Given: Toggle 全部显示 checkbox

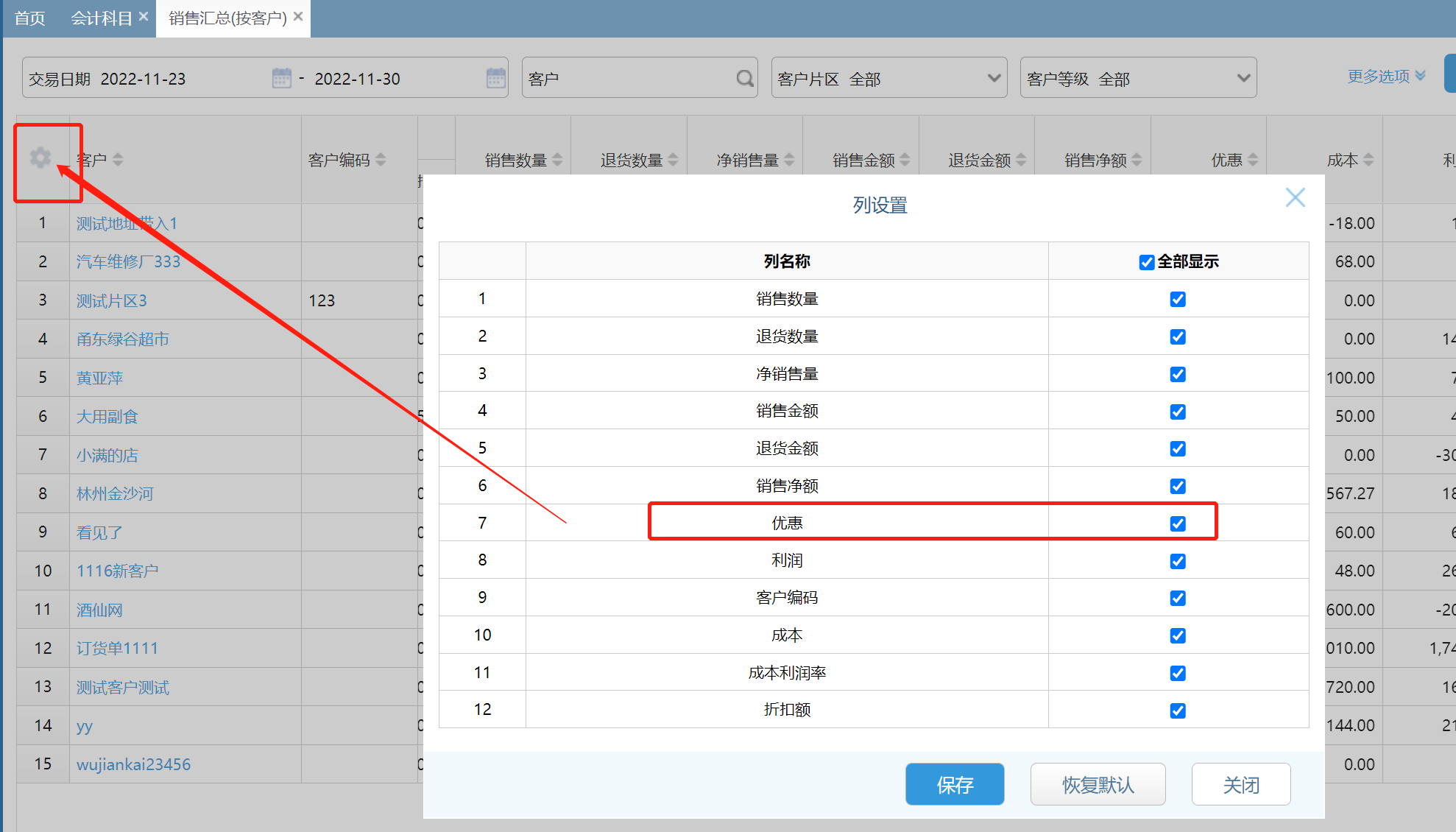Looking at the screenshot, I should [x=1146, y=262].
